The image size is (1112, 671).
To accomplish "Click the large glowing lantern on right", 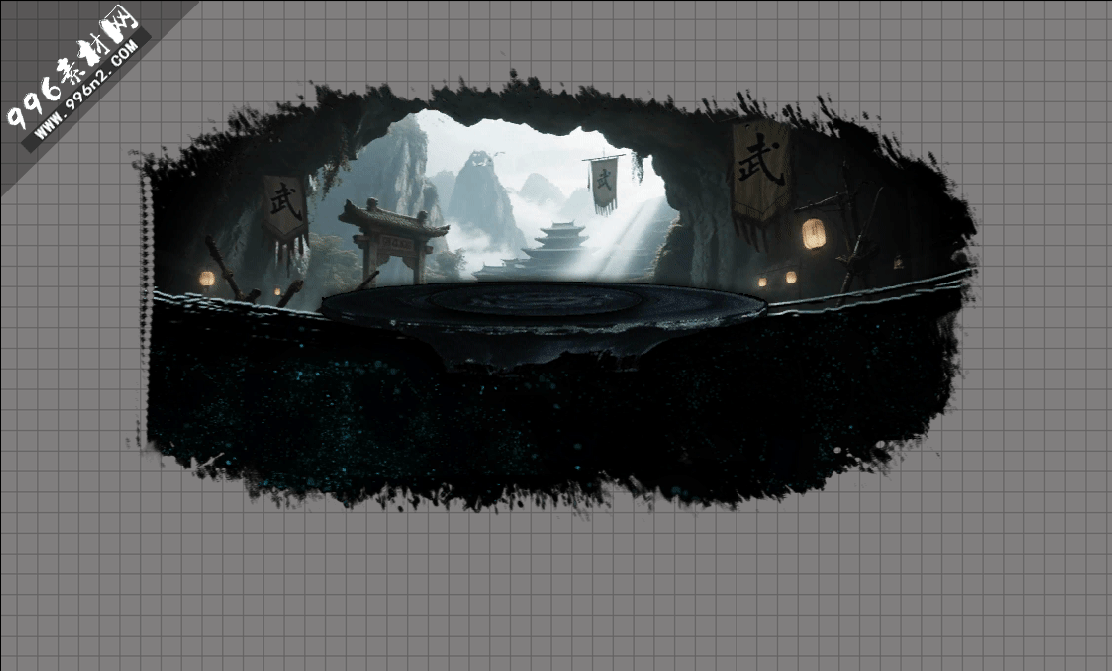I will (x=814, y=234).
